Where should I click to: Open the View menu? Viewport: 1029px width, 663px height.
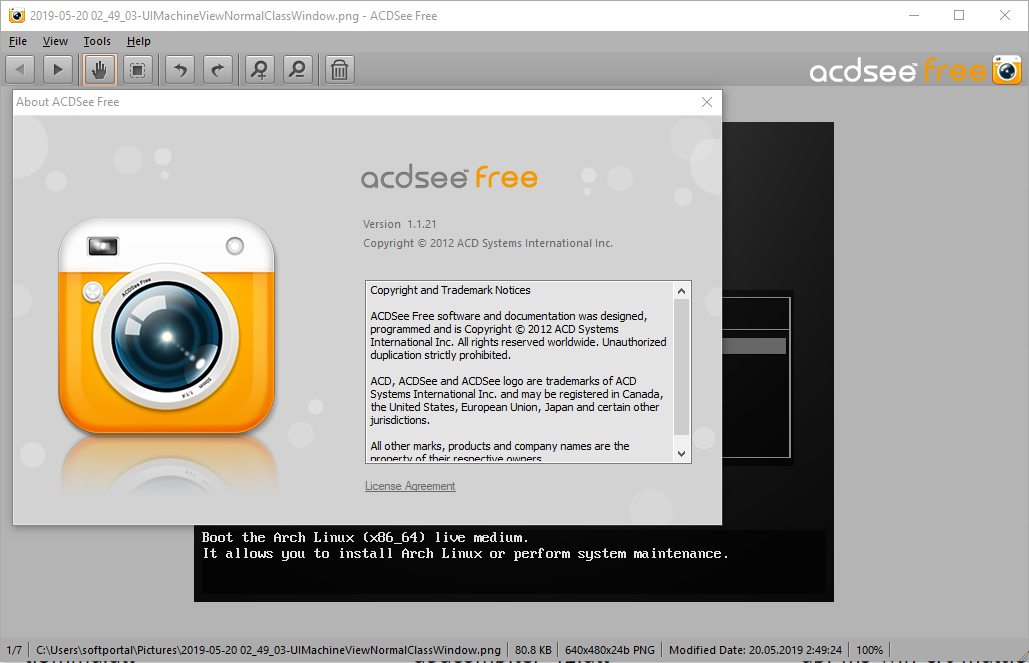coord(55,41)
